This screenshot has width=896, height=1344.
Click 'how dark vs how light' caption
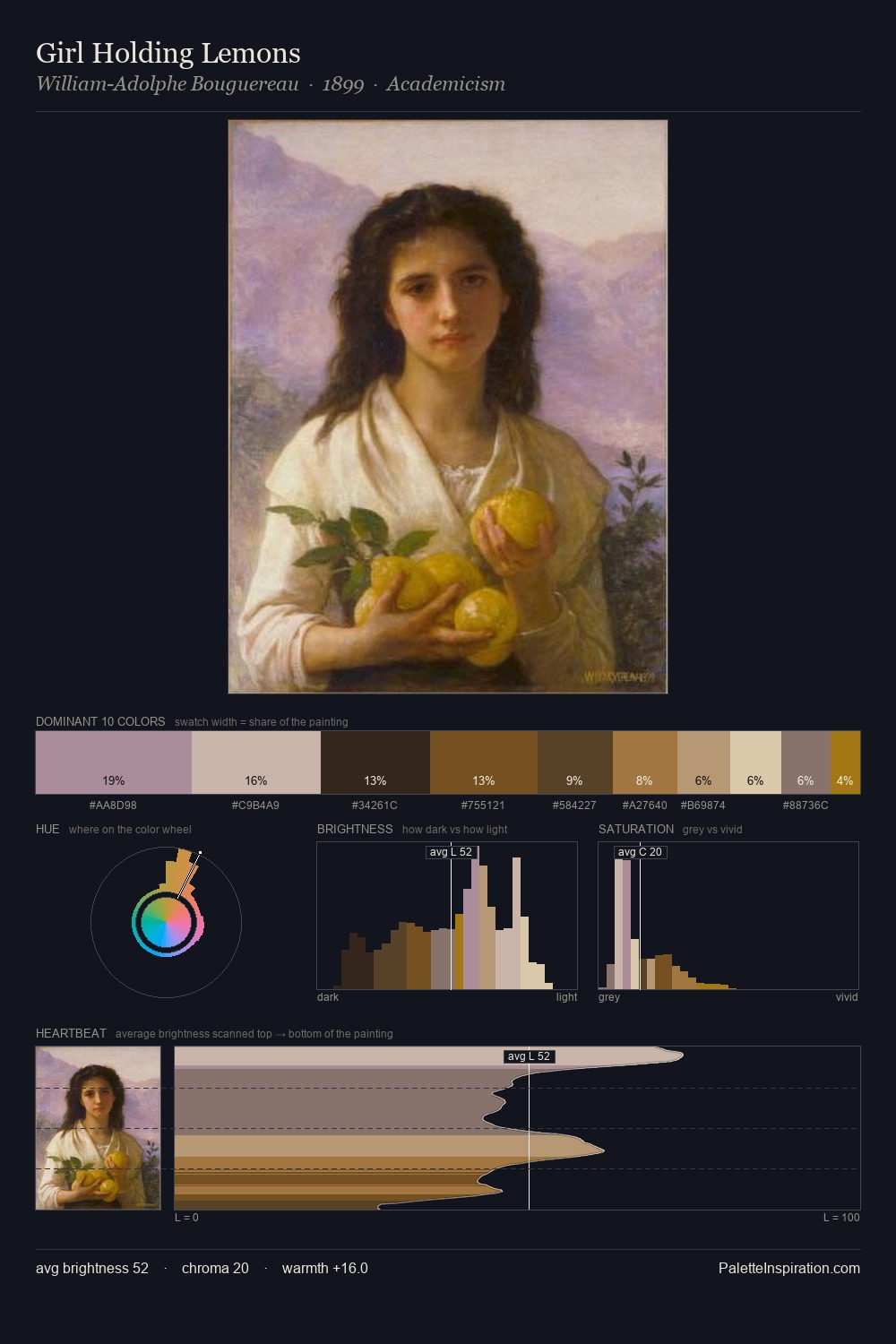(455, 830)
